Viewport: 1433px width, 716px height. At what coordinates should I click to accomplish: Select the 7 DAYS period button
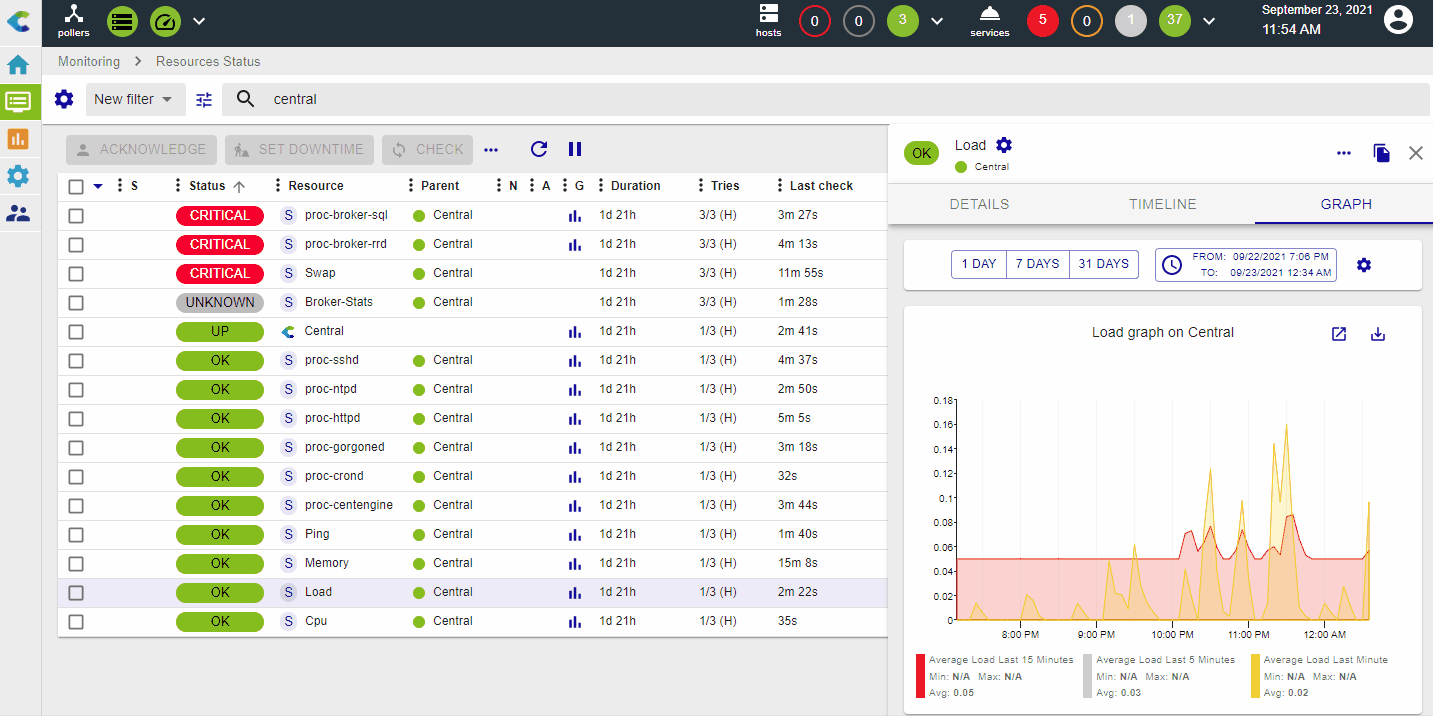(1037, 264)
